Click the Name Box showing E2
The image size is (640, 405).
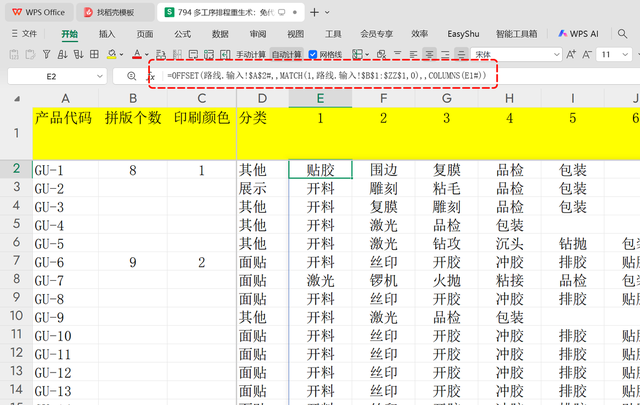point(51,76)
